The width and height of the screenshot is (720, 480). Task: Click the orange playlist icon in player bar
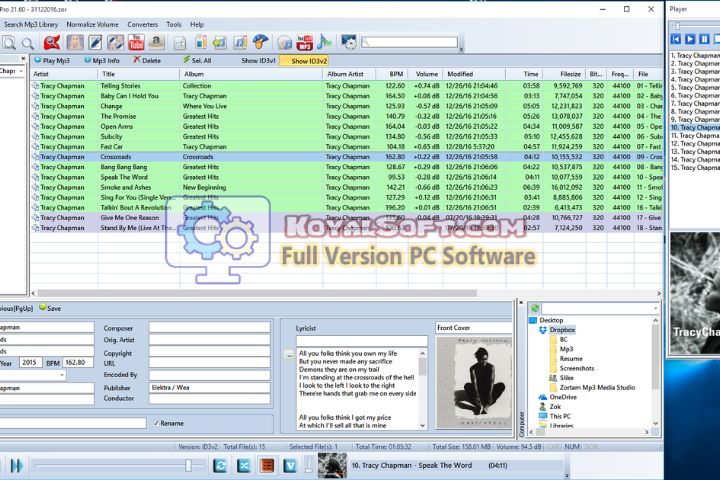[x=267, y=466]
